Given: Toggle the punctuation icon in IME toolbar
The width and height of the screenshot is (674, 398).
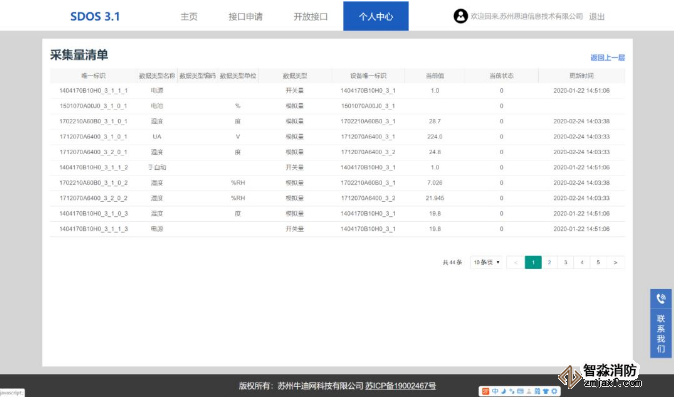Looking at the screenshot, I should click(x=512, y=391).
